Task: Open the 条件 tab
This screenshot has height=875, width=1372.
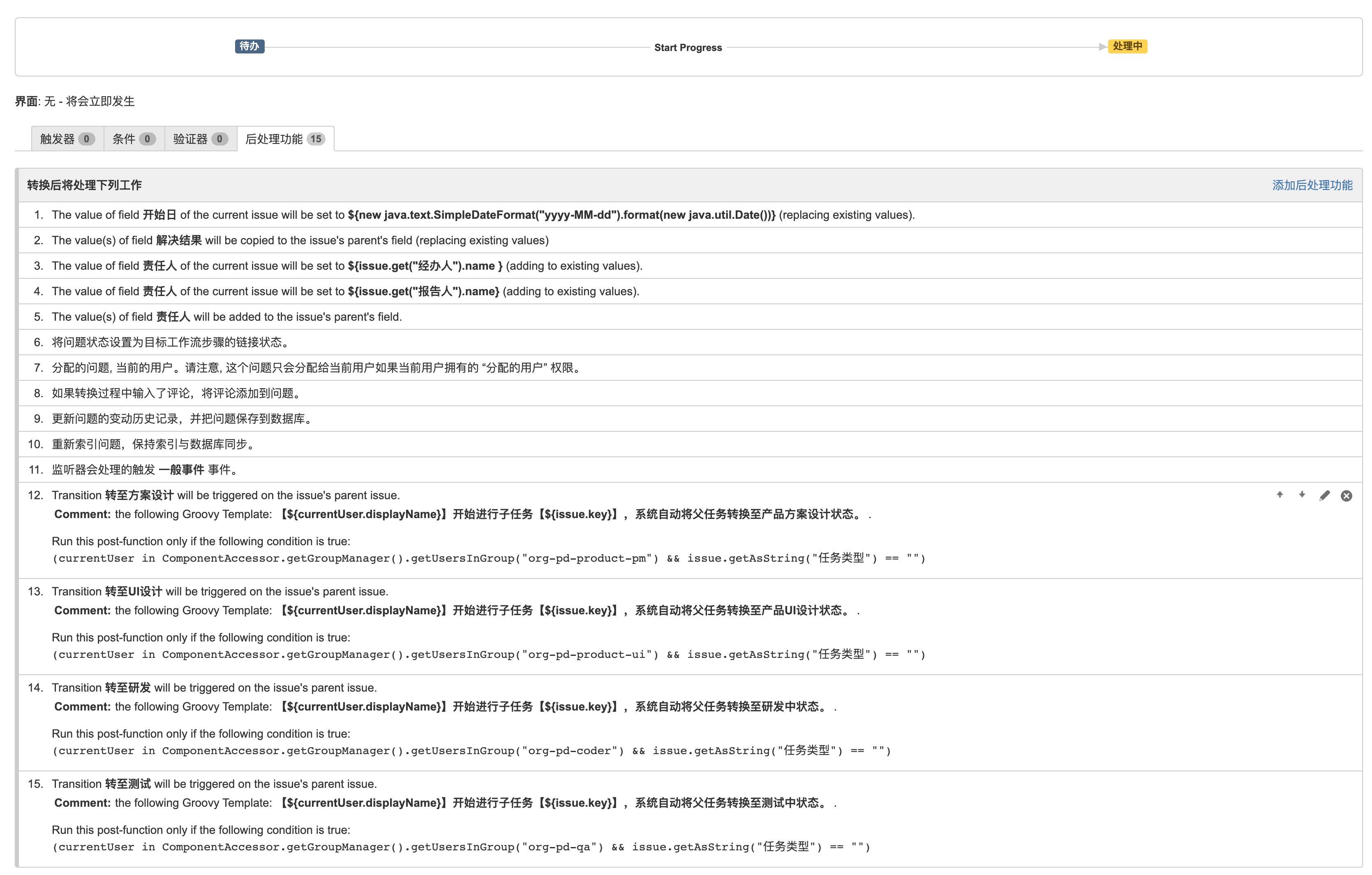Action: pyautogui.click(x=134, y=139)
